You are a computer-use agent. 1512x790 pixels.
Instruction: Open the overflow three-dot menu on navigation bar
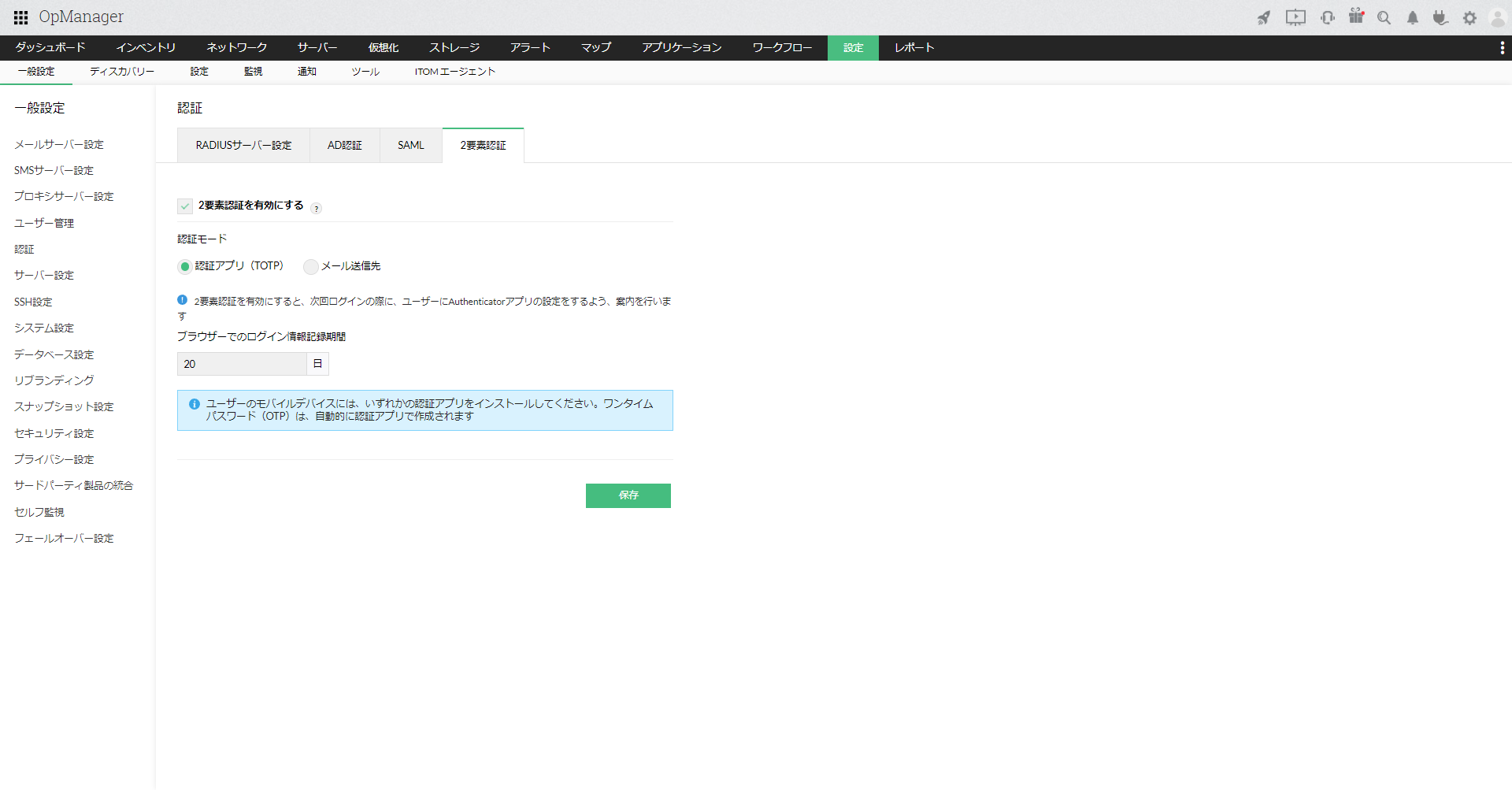pyautogui.click(x=1504, y=47)
